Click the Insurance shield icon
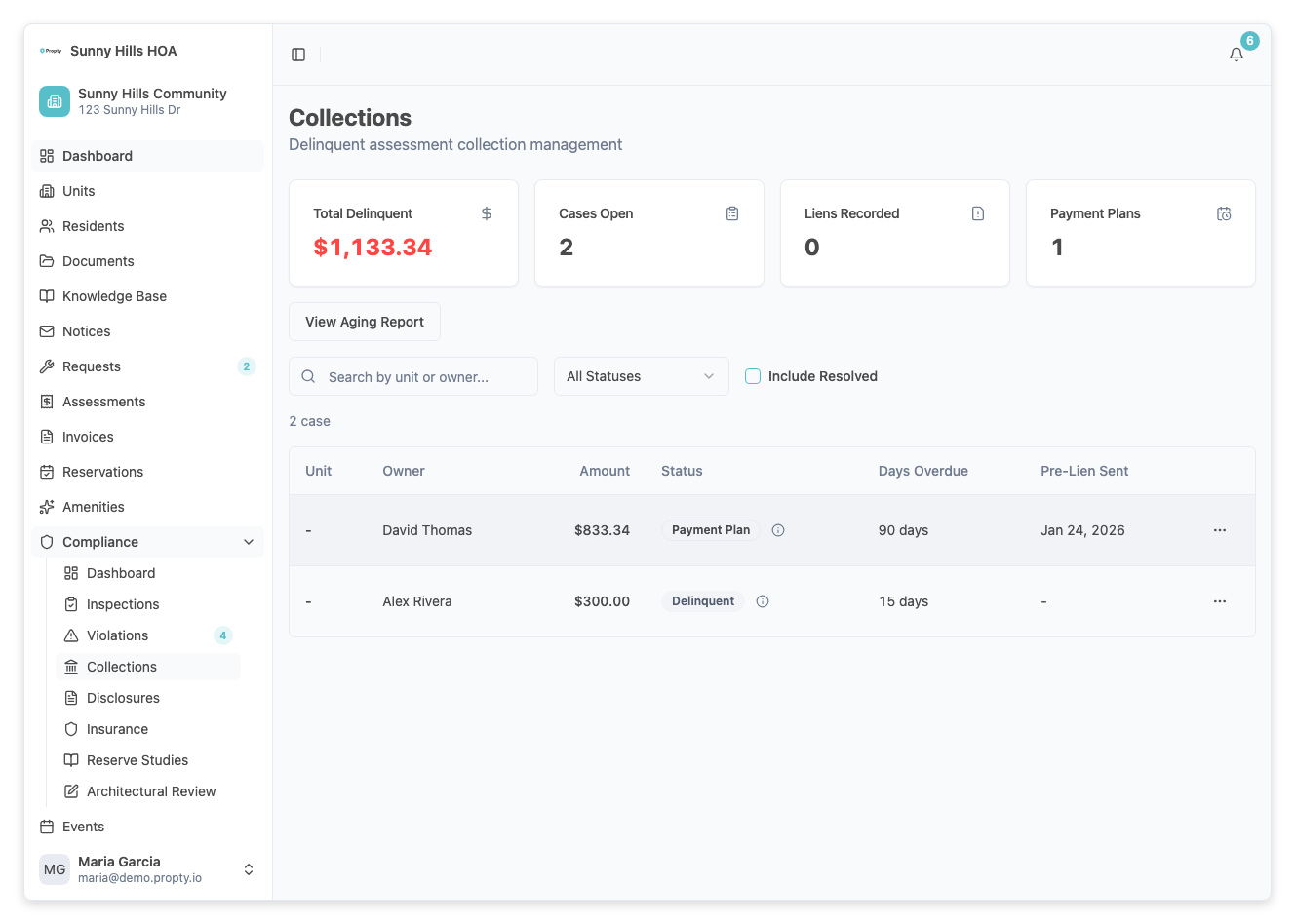Screen dimensions: 1295x924 click(x=71, y=729)
